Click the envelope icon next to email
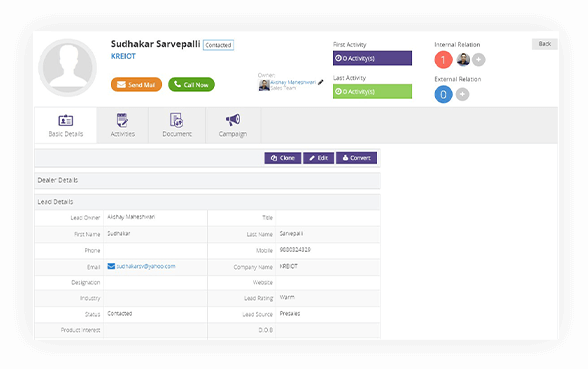Image resolution: width=588 pixels, height=369 pixels. pos(111,266)
